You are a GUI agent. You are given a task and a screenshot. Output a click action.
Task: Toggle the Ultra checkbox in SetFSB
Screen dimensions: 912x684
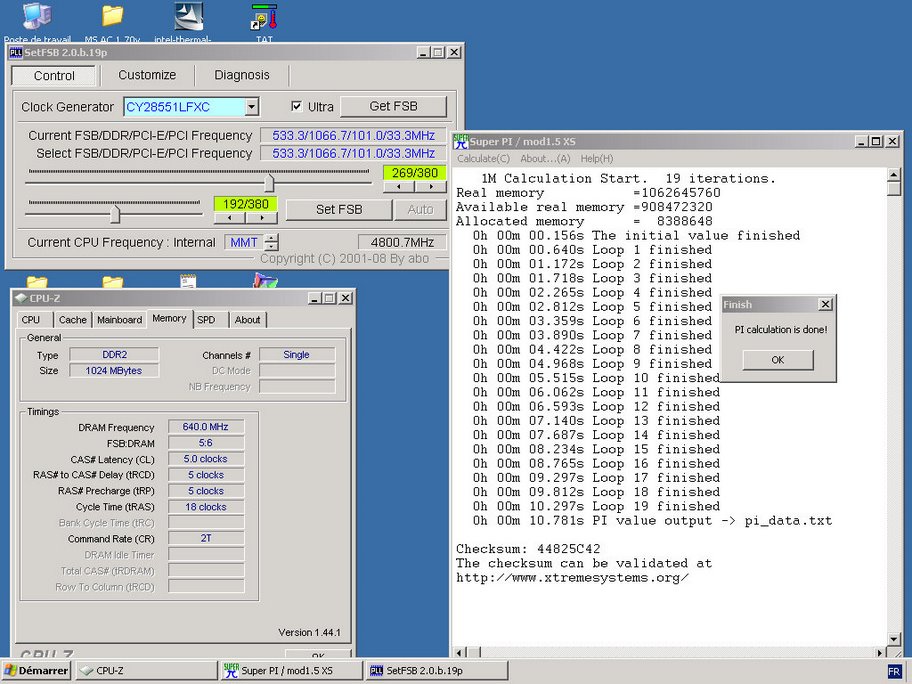pyautogui.click(x=297, y=106)
